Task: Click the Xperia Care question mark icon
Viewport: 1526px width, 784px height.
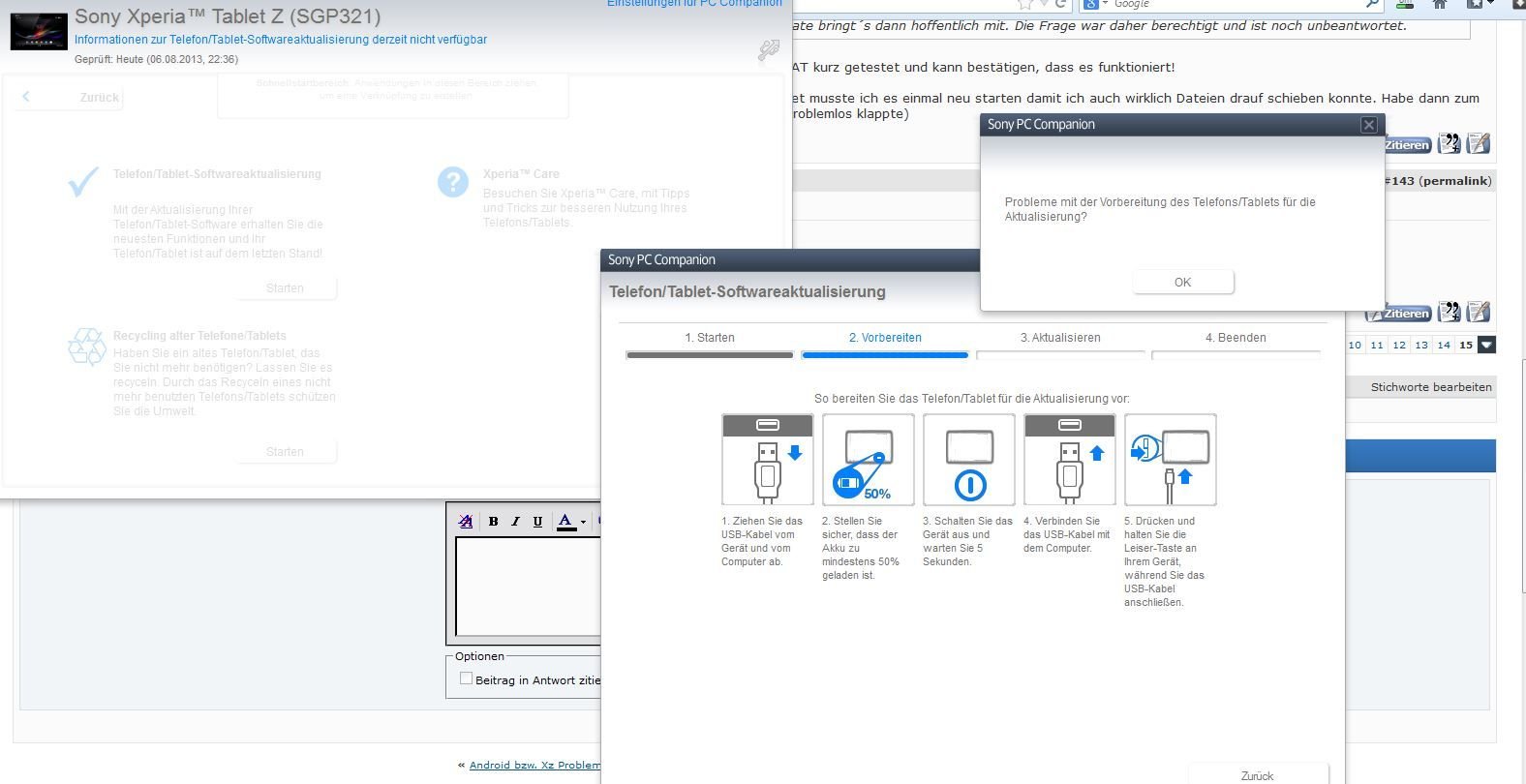Action: 452,182
